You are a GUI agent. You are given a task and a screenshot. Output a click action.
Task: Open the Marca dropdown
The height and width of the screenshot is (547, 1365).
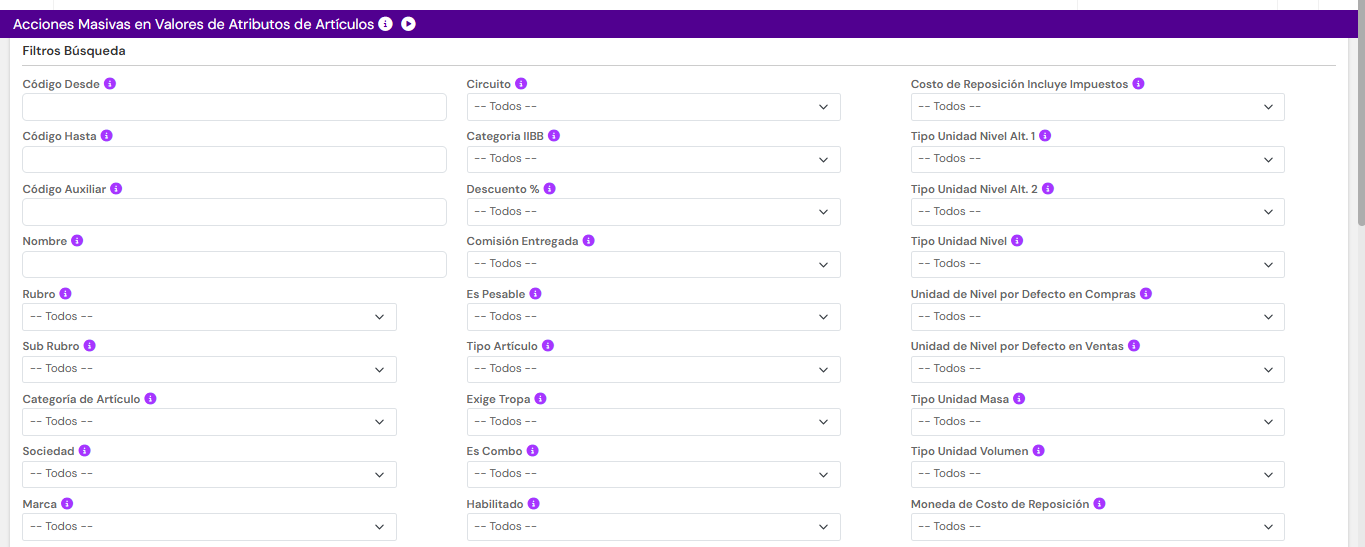point(209,527)
